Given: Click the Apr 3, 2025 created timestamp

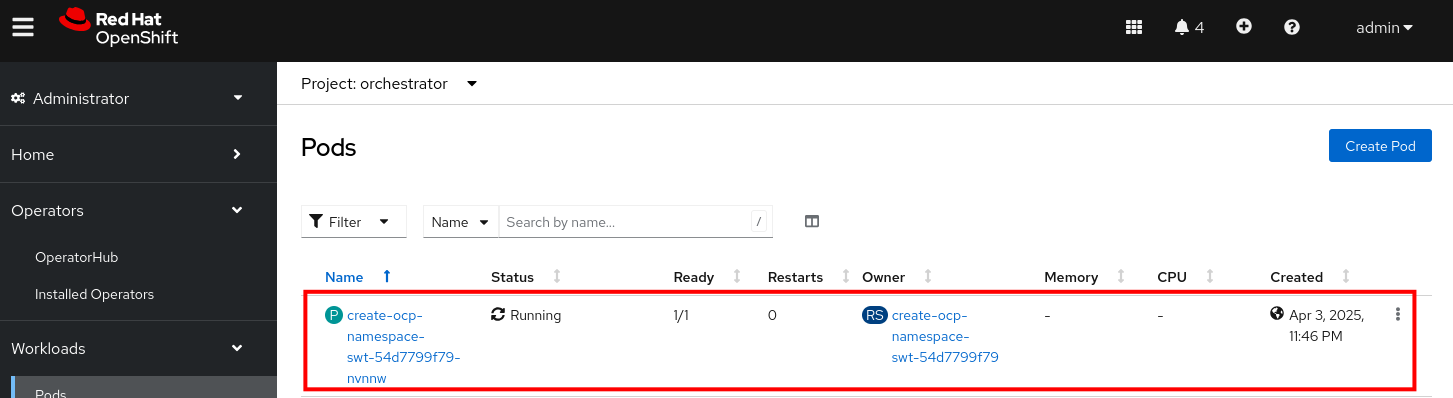Looking at the screenshot, I should [x=1326, y=326].
